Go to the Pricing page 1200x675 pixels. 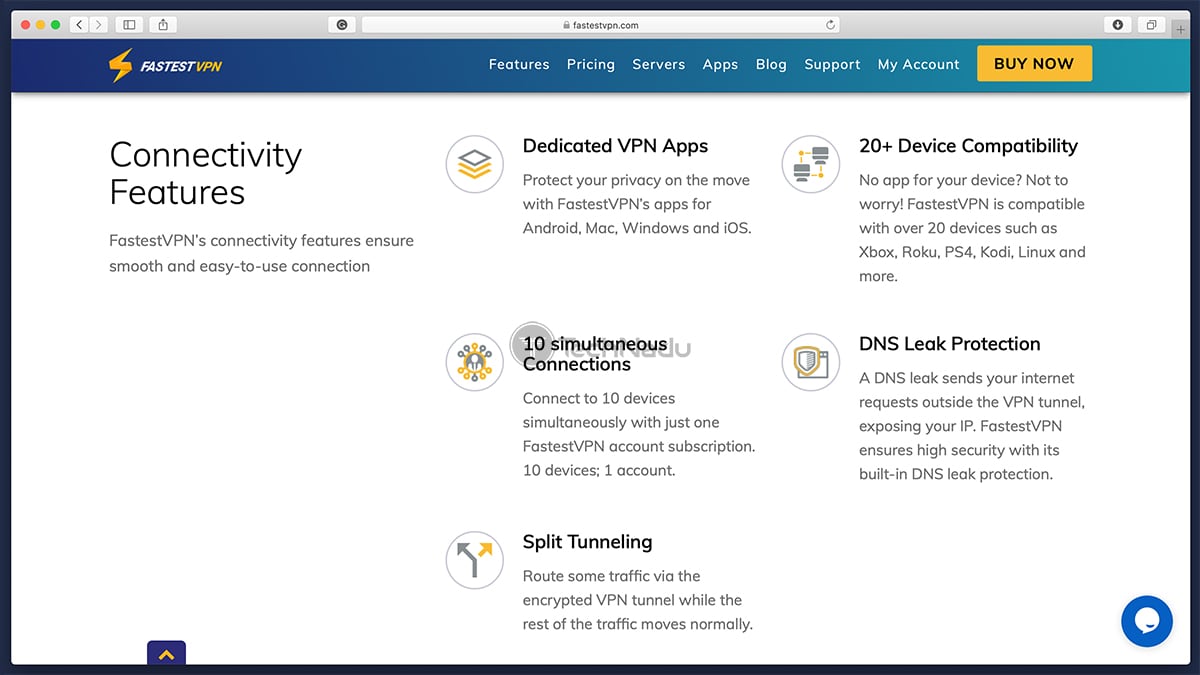click(x=591, y=64)
